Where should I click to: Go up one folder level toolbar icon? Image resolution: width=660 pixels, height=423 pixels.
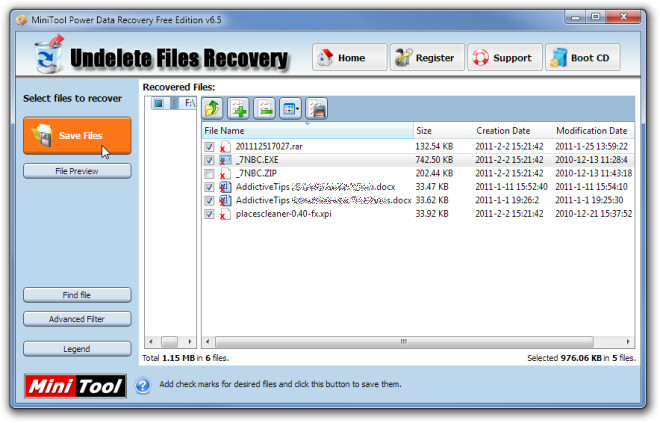point(213,109)
